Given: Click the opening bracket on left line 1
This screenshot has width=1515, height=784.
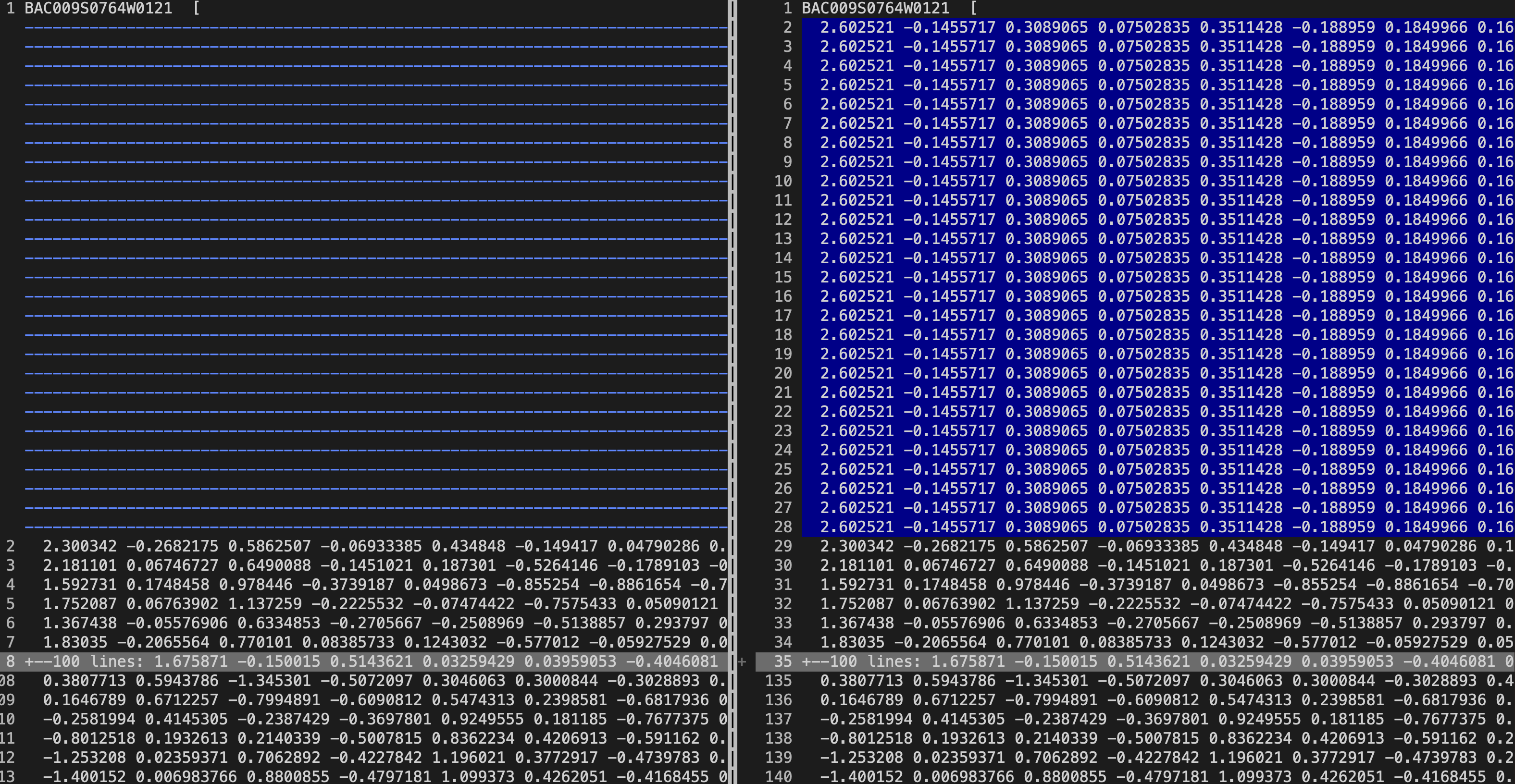Looking at the screenshot, I should (x=197, y=8).
